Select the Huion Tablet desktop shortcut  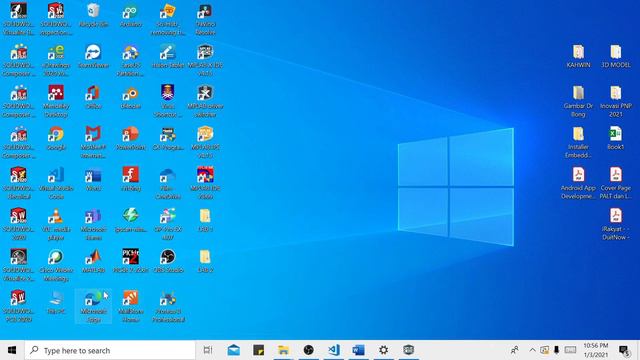[168, 56]
